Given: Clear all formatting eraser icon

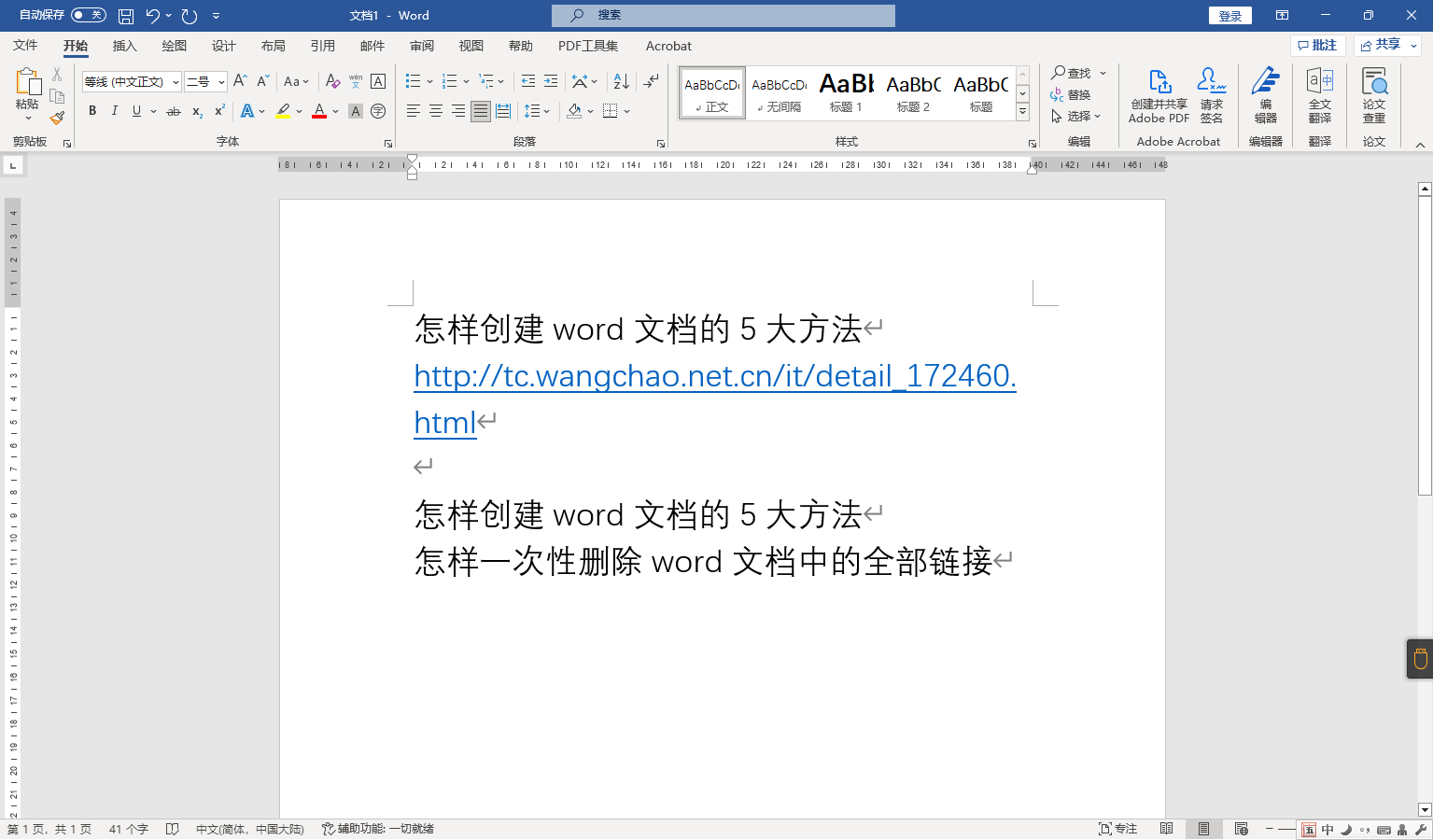Looking at the screenshot, I should point(332,81).
